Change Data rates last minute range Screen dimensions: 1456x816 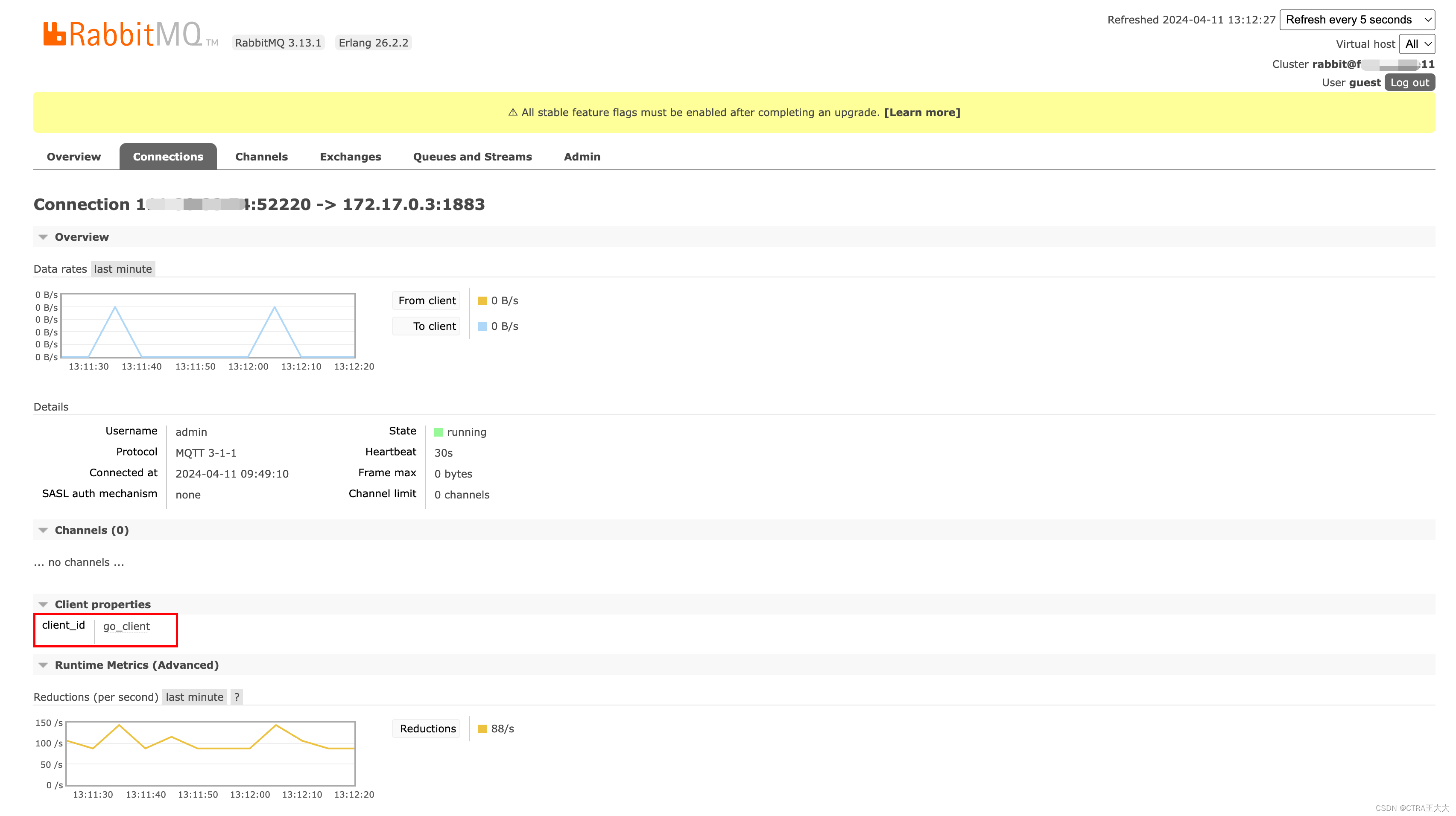(123, 269)
